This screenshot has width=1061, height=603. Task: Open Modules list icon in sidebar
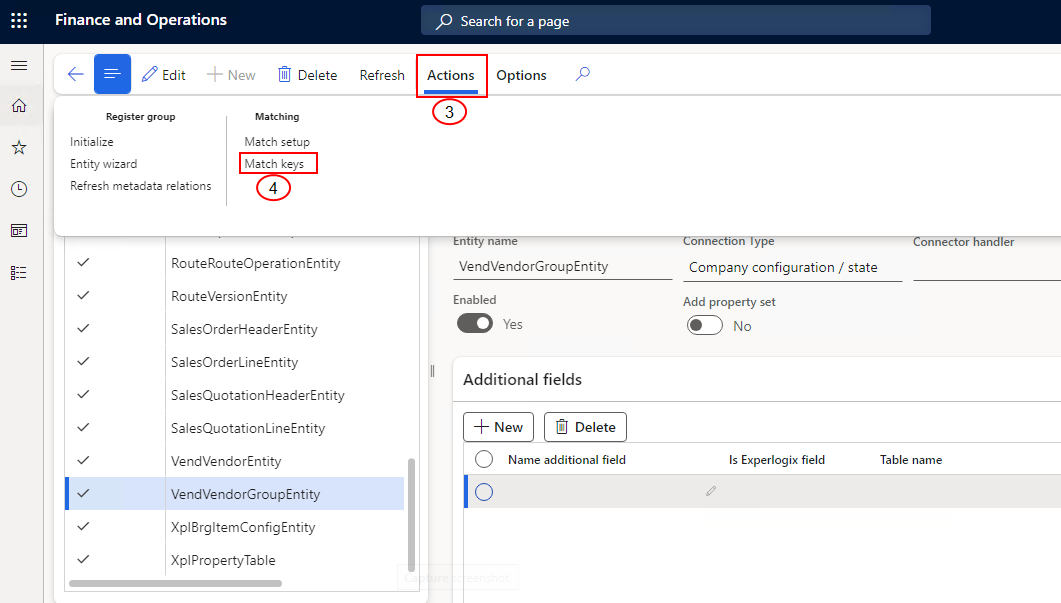tap(19, 273)
